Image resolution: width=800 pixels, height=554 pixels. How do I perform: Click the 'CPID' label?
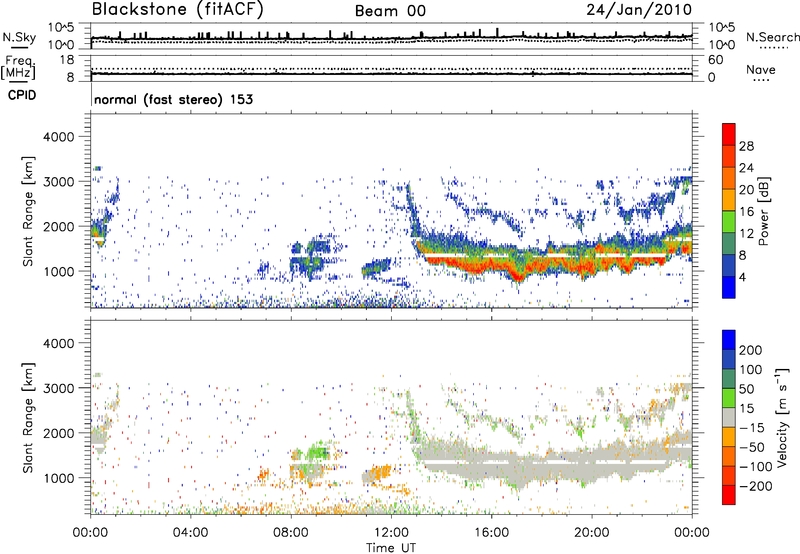coord(22,95)
